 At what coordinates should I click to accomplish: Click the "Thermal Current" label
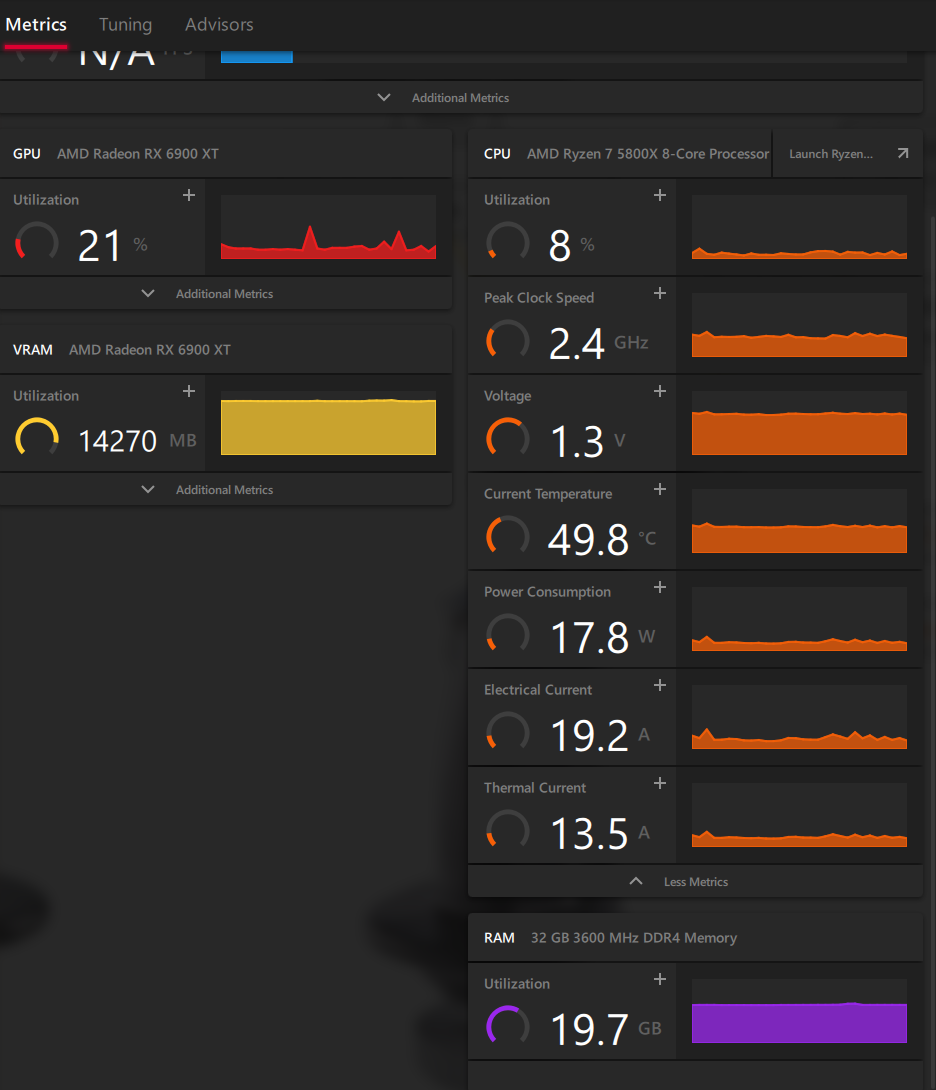pos(535,788)
